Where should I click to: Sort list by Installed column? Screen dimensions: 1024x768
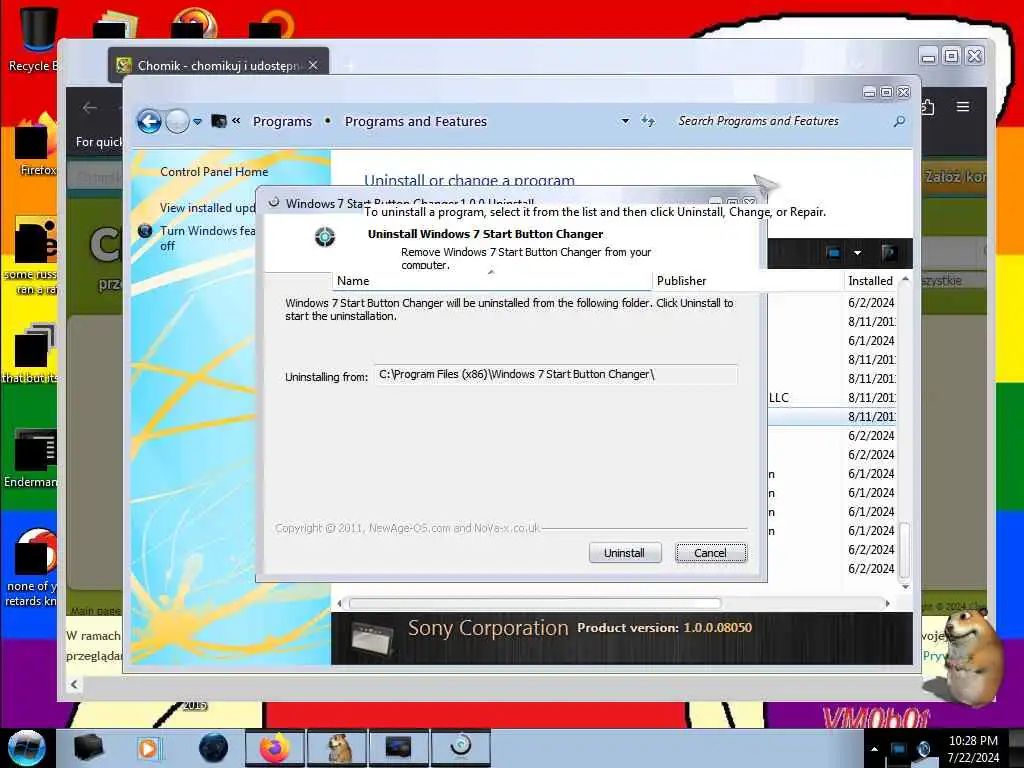point(871,281)
